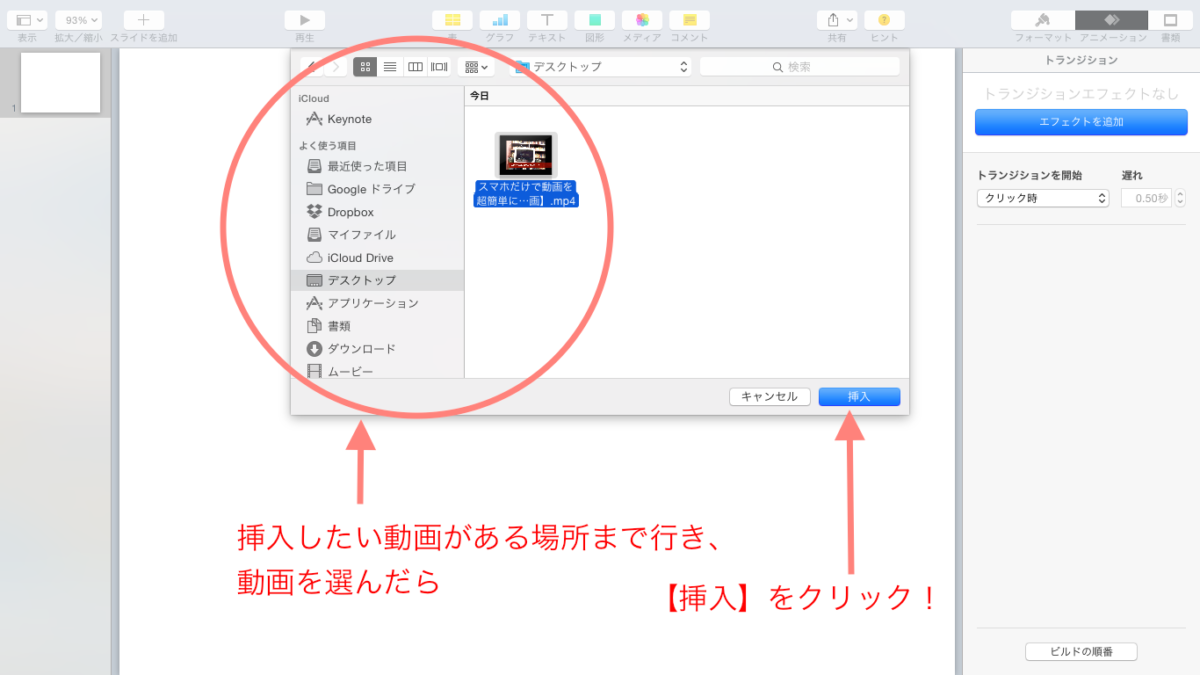The height and width of the screenshot is (675, 1200).
Task: Switch the file dialog to list view
Action: 390,67
